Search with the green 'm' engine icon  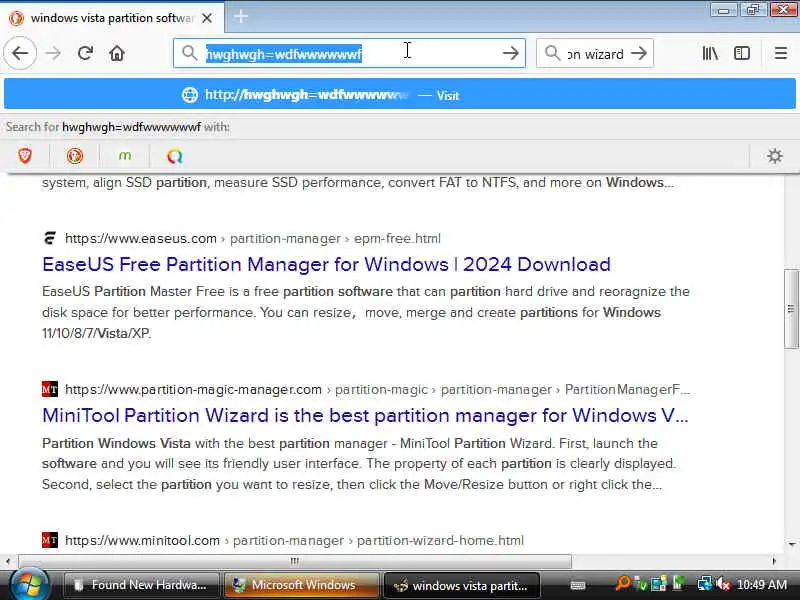click(125, 156)
